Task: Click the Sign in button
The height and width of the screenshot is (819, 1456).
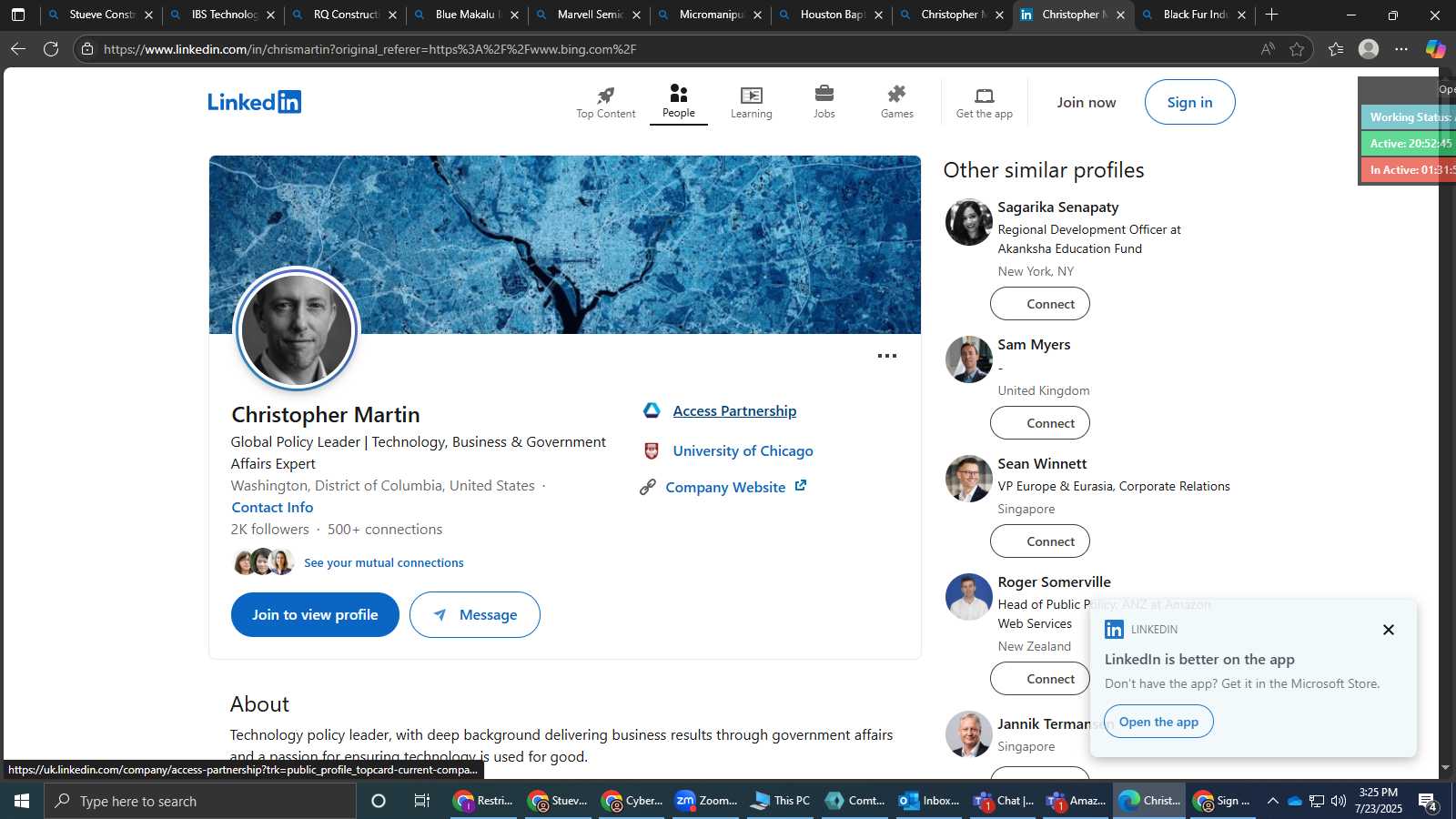Action: click(1190, 102)
